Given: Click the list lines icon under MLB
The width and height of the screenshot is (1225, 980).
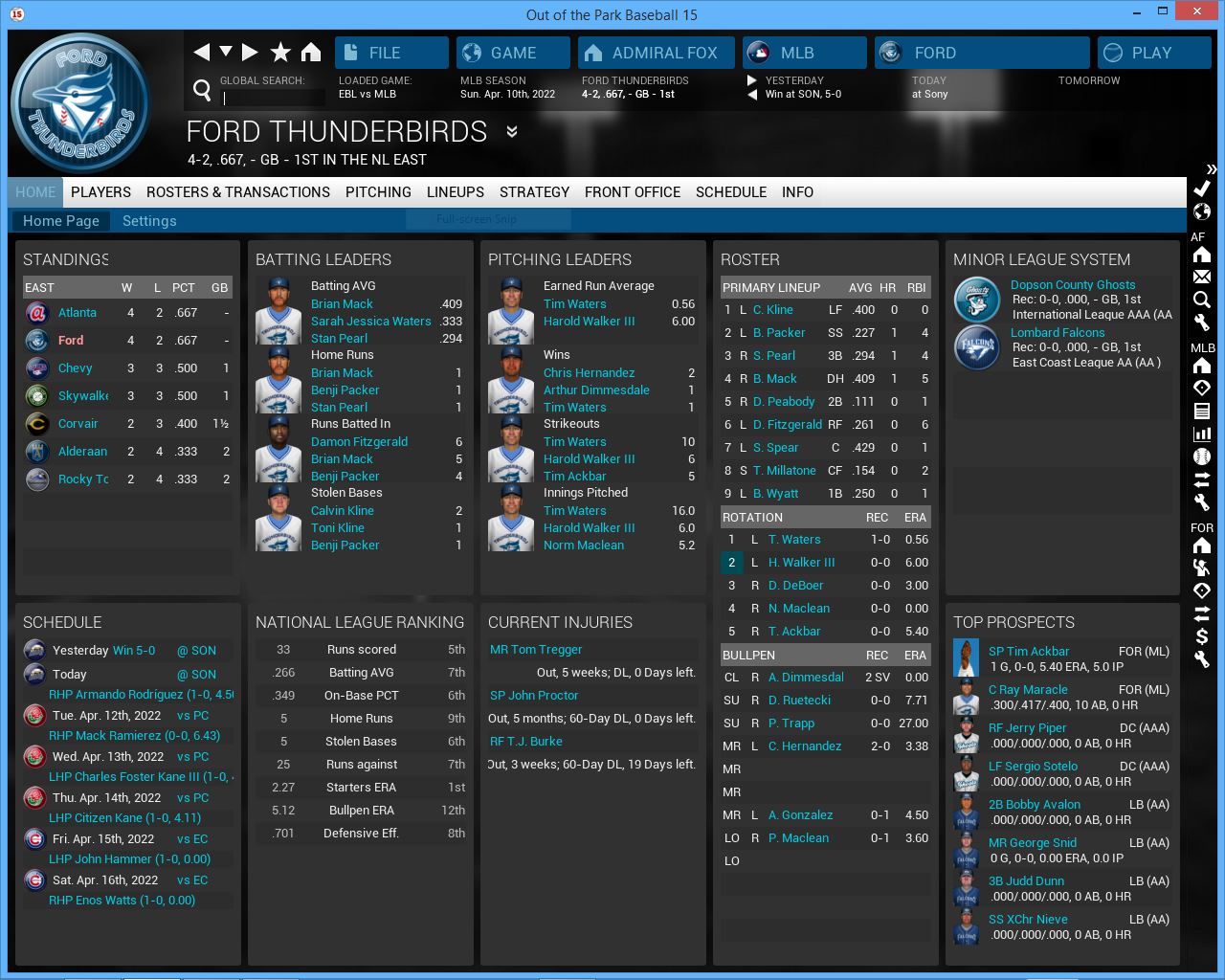Looking at the screenshot, I should (x=1202, y=411).
